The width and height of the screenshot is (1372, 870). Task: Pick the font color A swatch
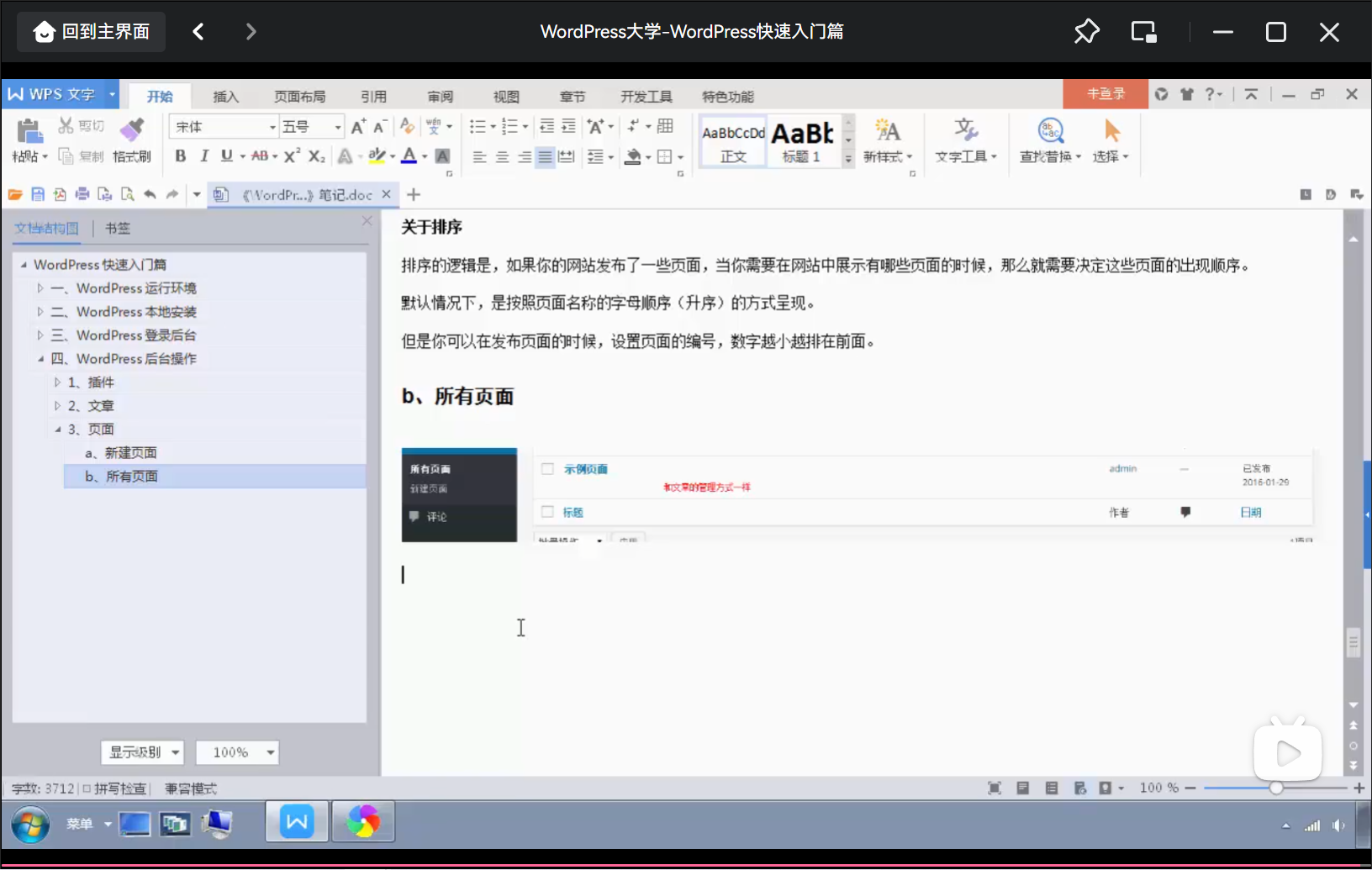pos(409,156)
